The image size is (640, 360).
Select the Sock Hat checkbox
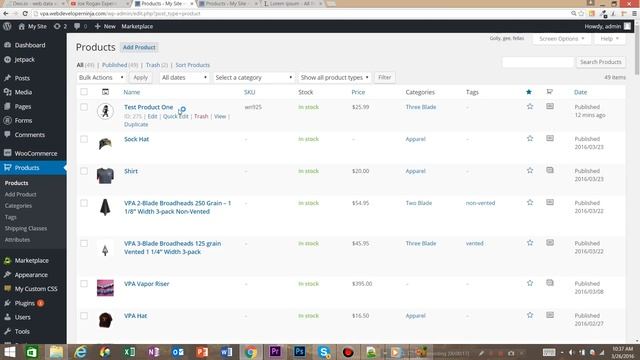[84, 139]
